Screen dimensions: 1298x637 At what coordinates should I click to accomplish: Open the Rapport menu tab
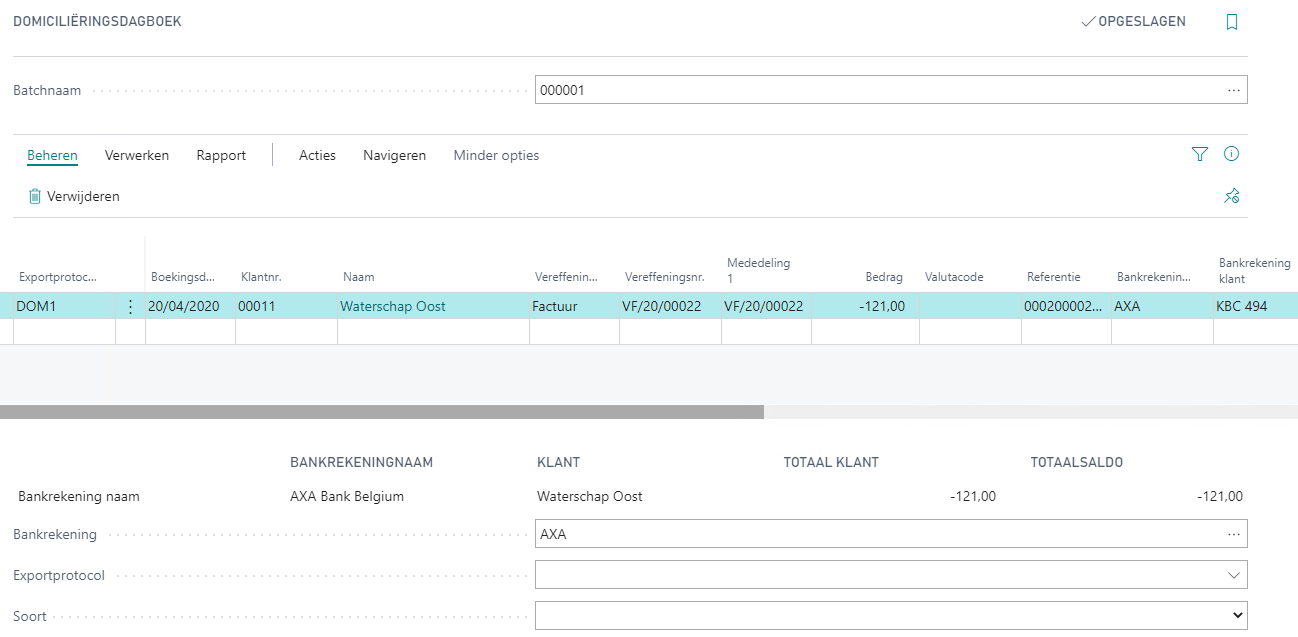click(221, 155)
